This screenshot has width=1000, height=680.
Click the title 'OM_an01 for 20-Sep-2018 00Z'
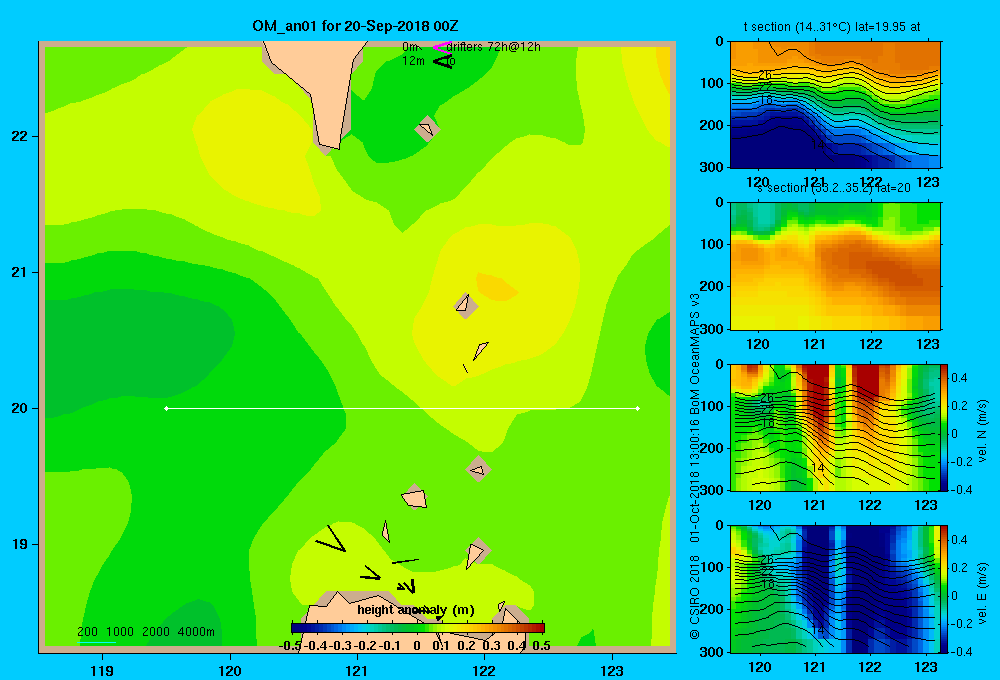[355, 26]
